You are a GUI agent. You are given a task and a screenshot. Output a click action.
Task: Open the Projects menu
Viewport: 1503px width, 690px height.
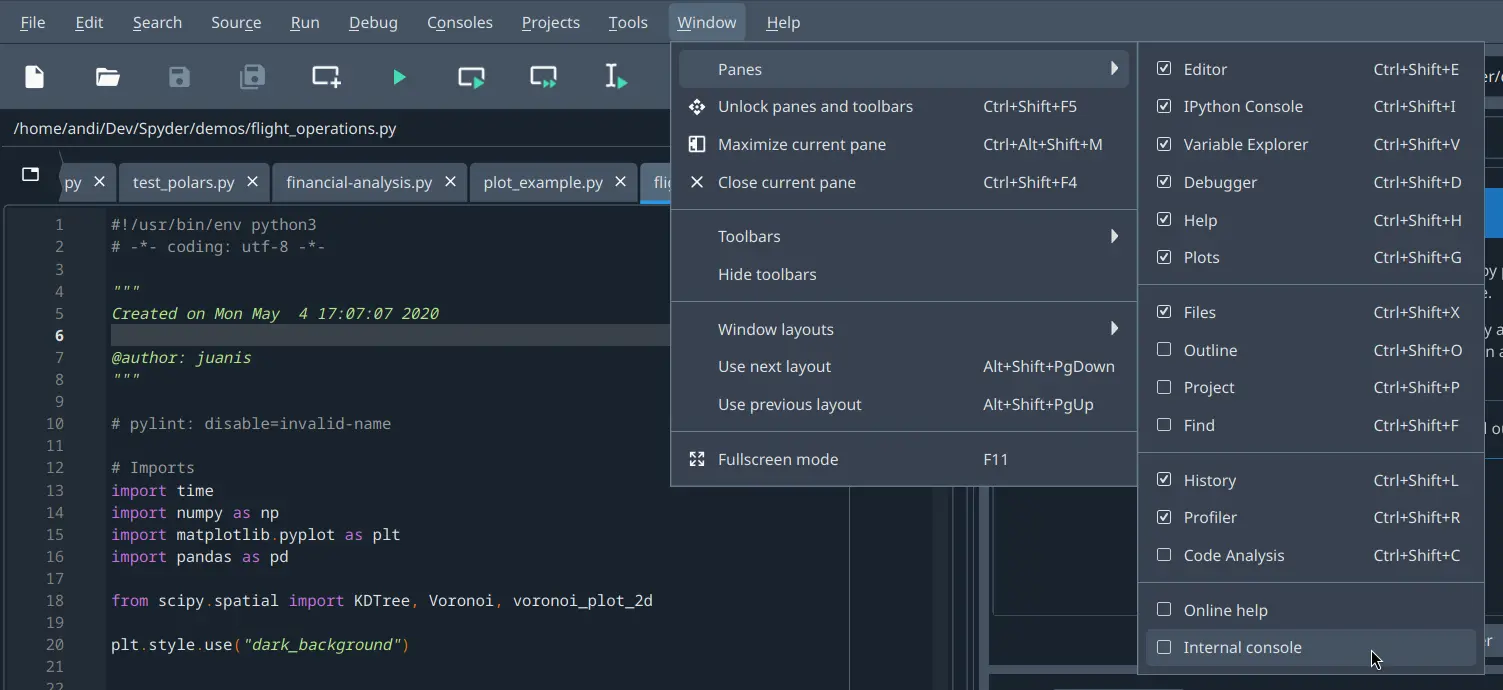point(551,22)
